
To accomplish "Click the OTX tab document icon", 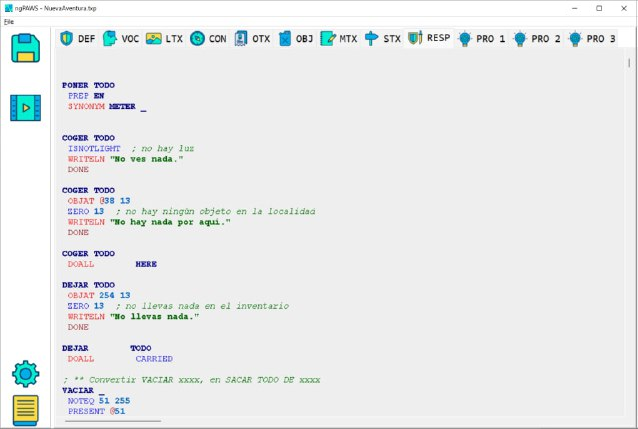I will [x=241, y=39].
